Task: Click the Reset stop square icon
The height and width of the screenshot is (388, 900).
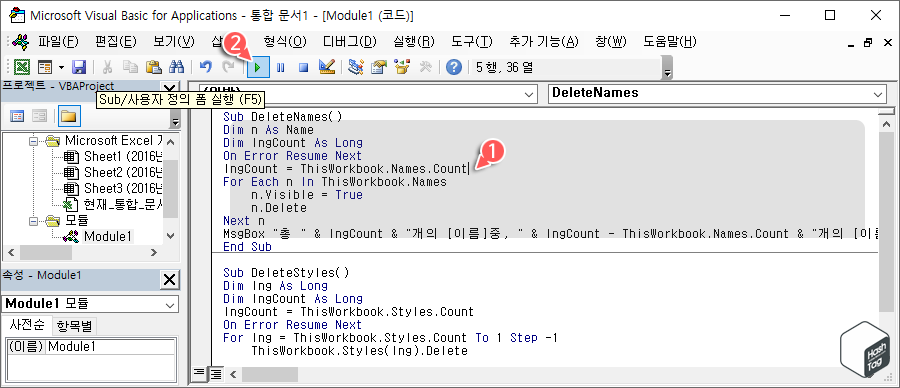Action: click(x=304, y=68)
